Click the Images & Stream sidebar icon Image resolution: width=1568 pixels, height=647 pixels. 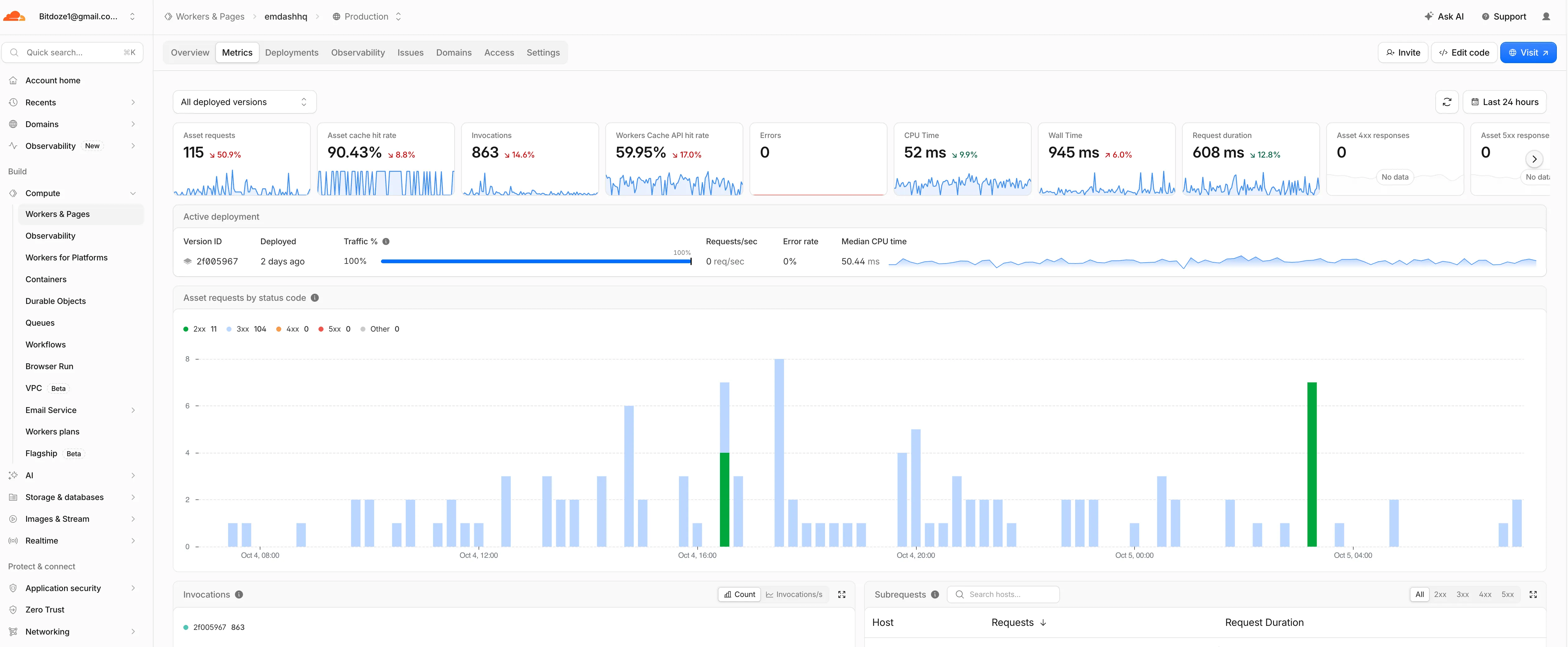[13, 519]
